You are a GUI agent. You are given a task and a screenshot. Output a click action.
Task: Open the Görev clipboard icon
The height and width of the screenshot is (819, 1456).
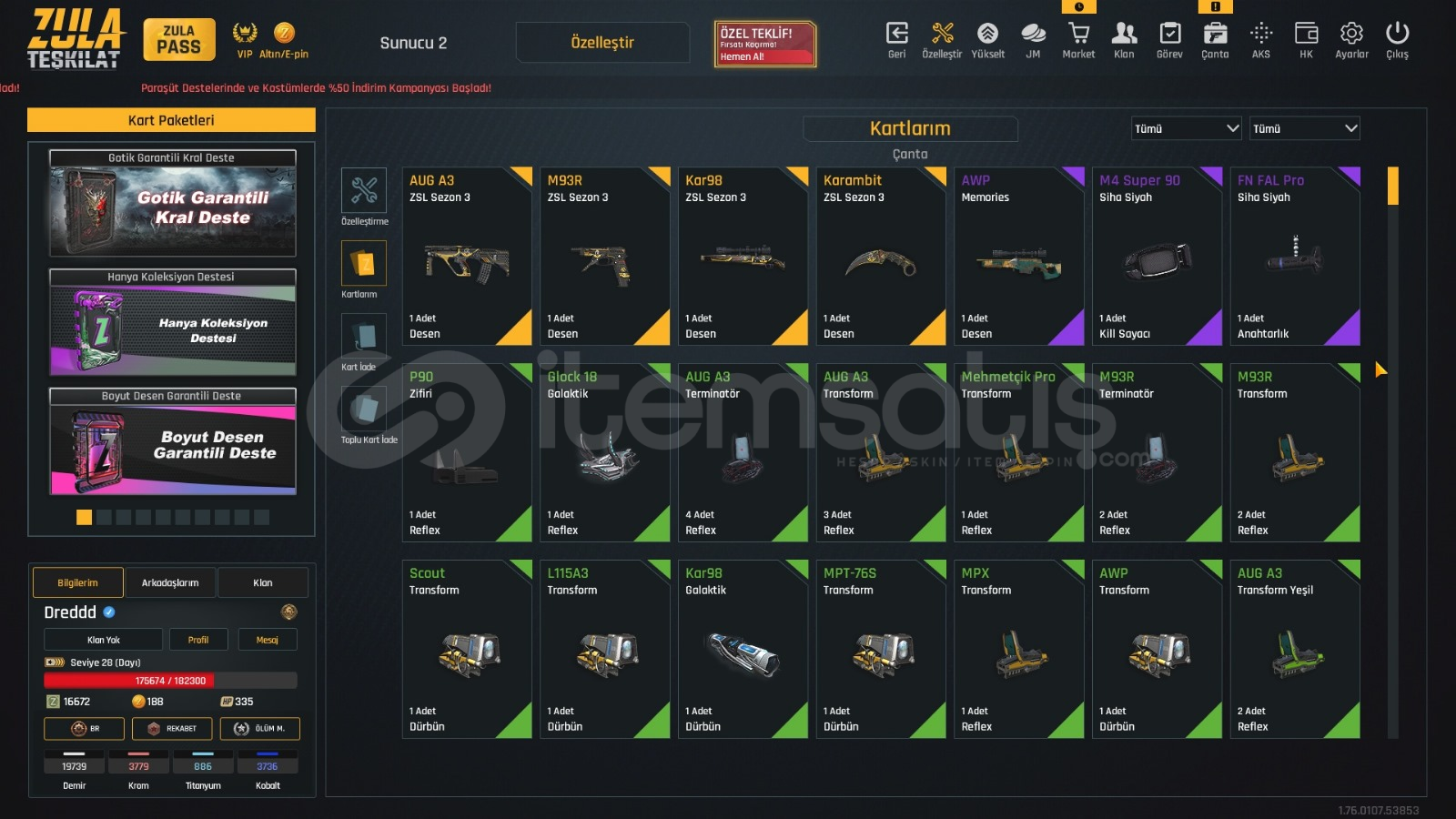coord(1170,35)
